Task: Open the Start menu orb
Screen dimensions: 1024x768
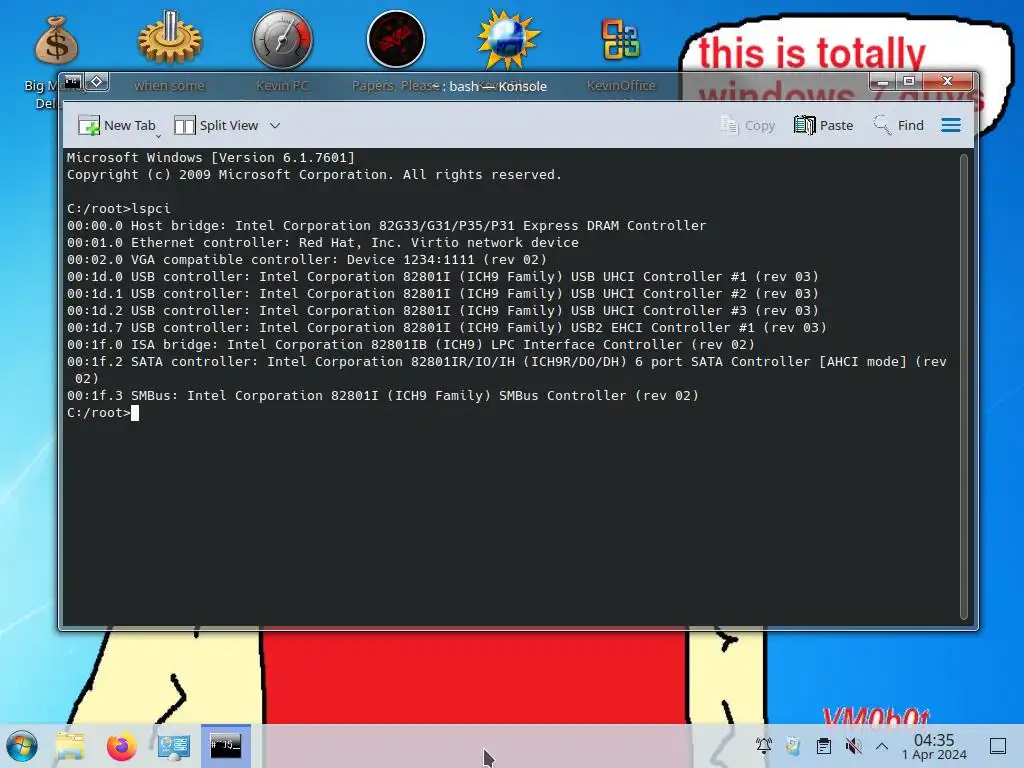Action: click(22, 746)
